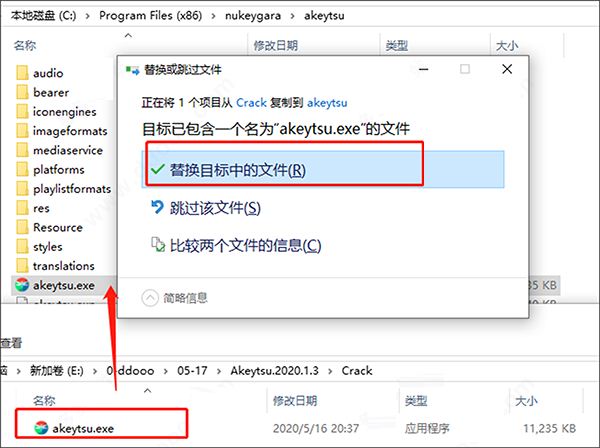Select the bearer folder
600x448 pixels.
click(x=42, y=92)
